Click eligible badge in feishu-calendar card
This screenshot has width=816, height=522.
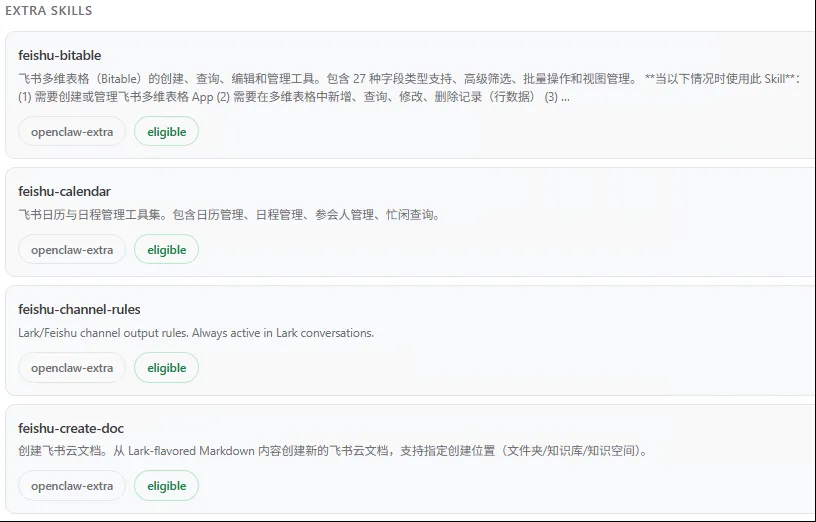click(167, 250)
